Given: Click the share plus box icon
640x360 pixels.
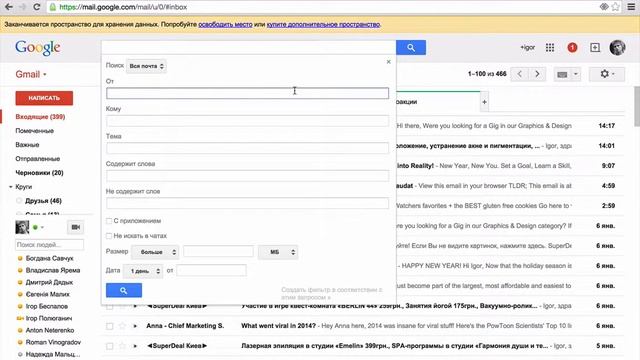Looking at the screenshot, I should point(595,48).
